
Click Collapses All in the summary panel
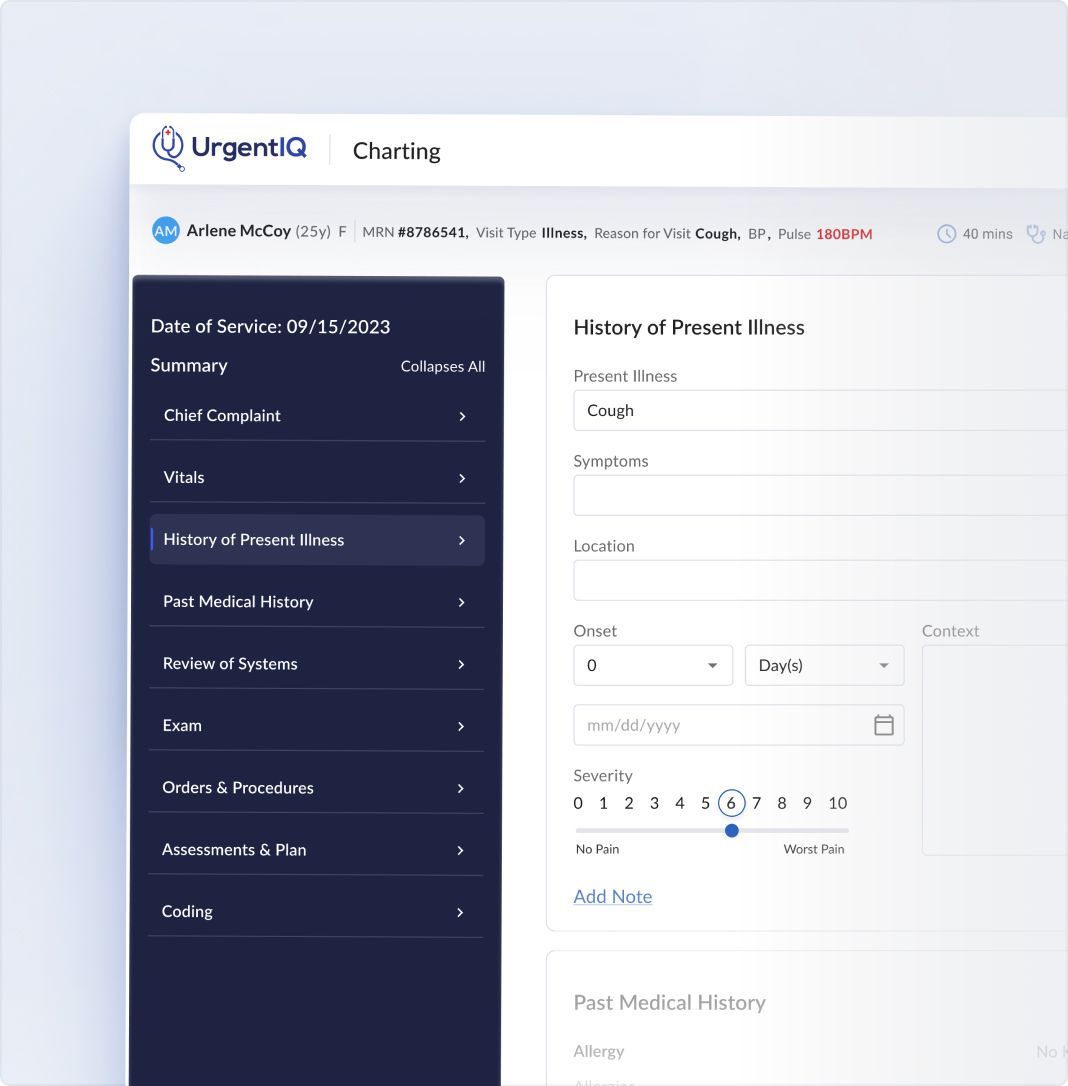click(x=442, y=366)
